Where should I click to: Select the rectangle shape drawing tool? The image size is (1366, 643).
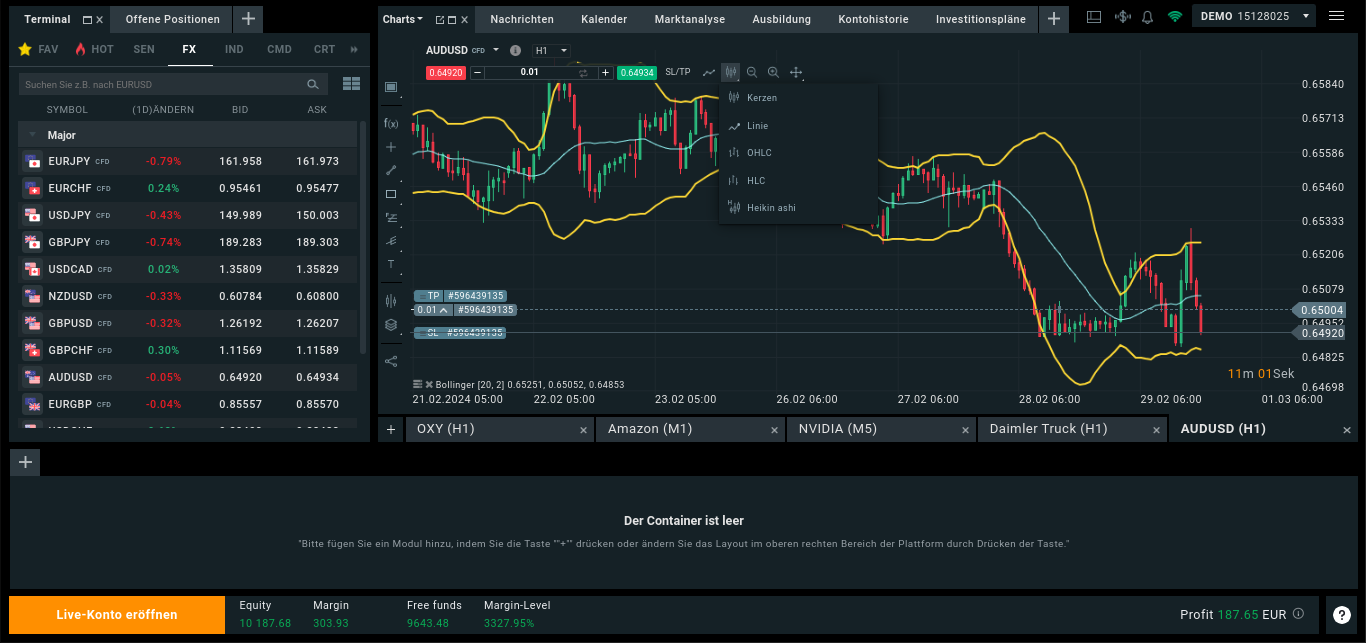[x=391, y=194]
